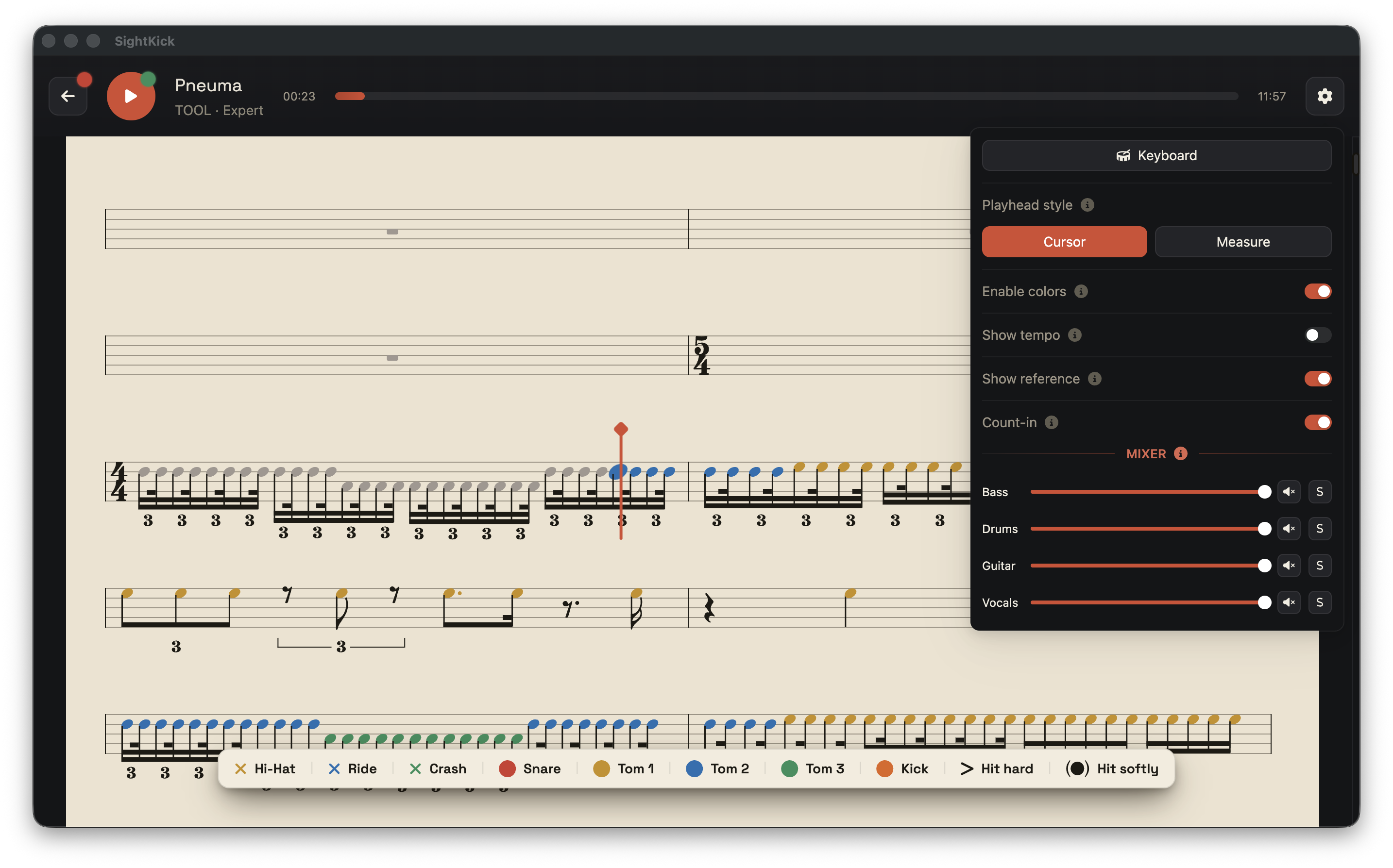Click the Crash legend icon

pos(415,768)
